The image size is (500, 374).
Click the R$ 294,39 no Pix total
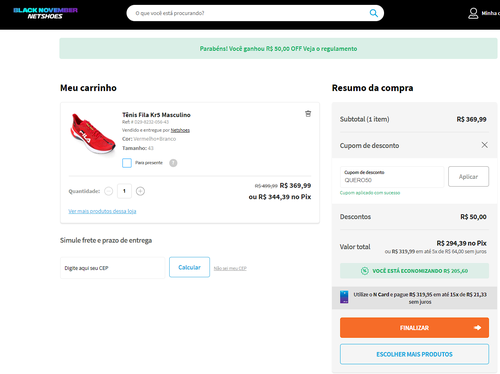click(461, 243)
